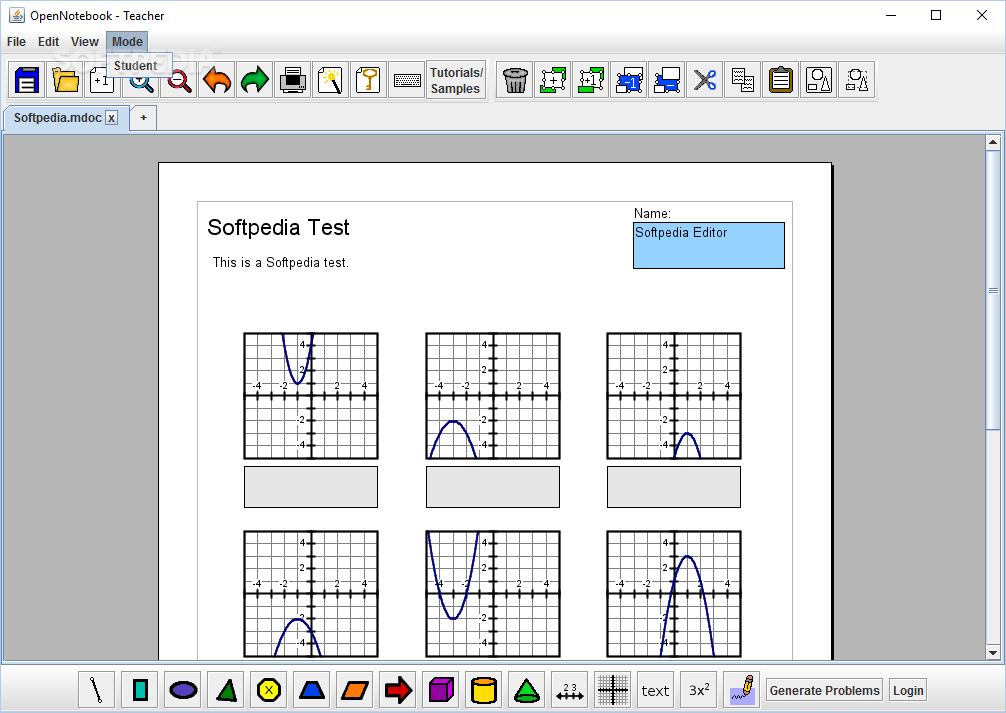Select the top-right parabola graph
The image size is (1006, 713).
click(674, 396)
